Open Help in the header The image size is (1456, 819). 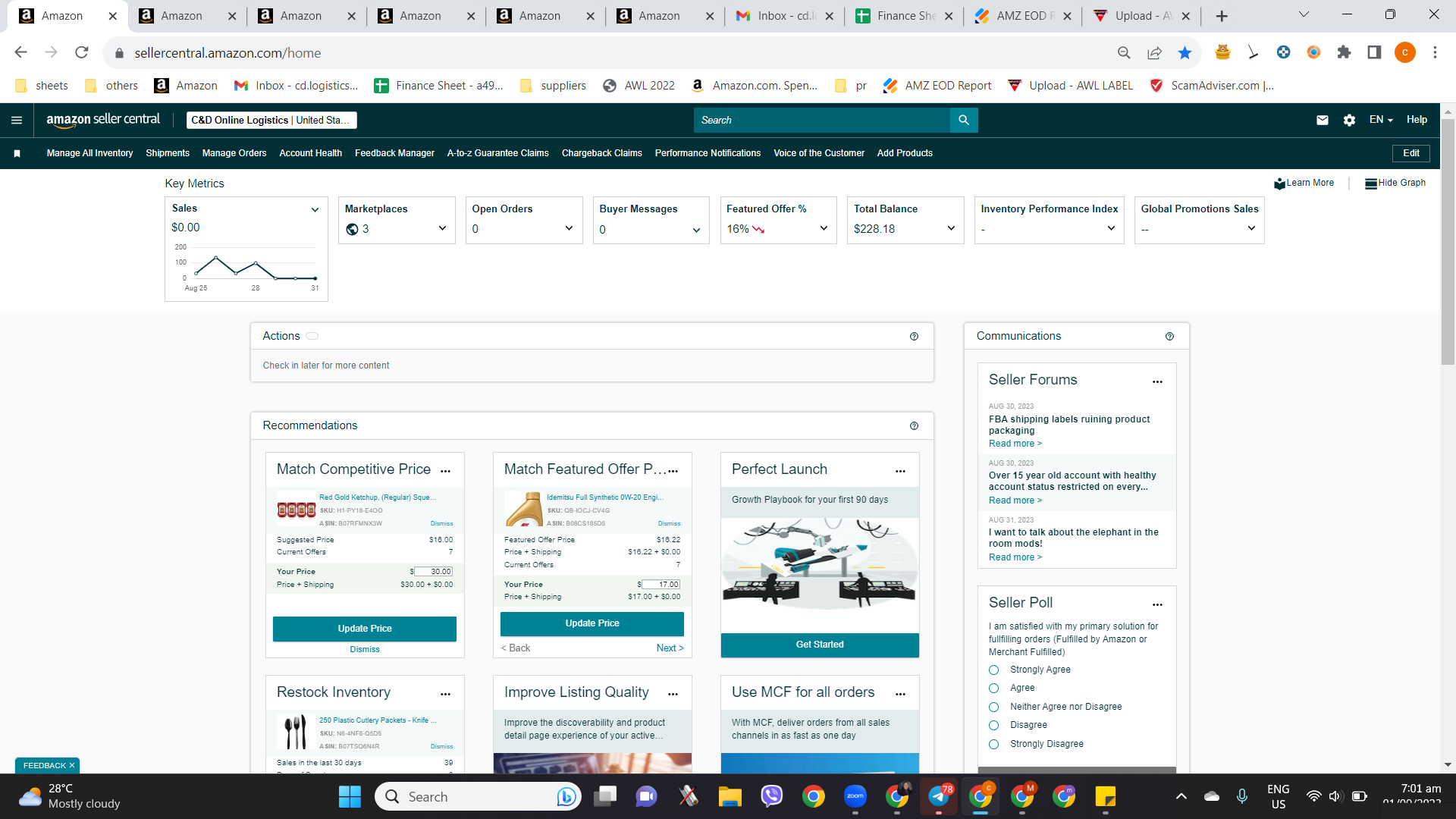tap(1417, 120)
